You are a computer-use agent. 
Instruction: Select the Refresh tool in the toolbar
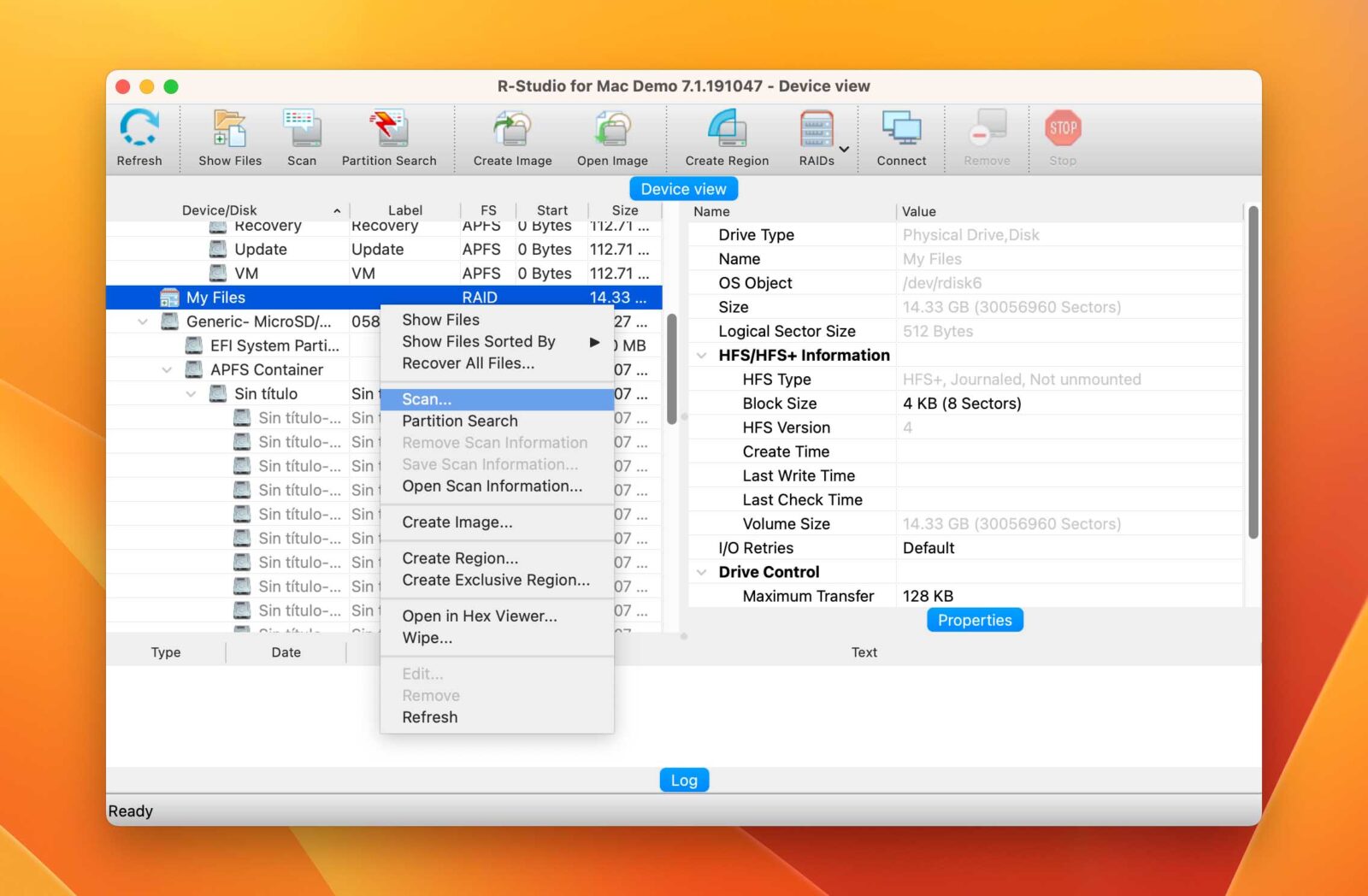(x=139, y=135)
